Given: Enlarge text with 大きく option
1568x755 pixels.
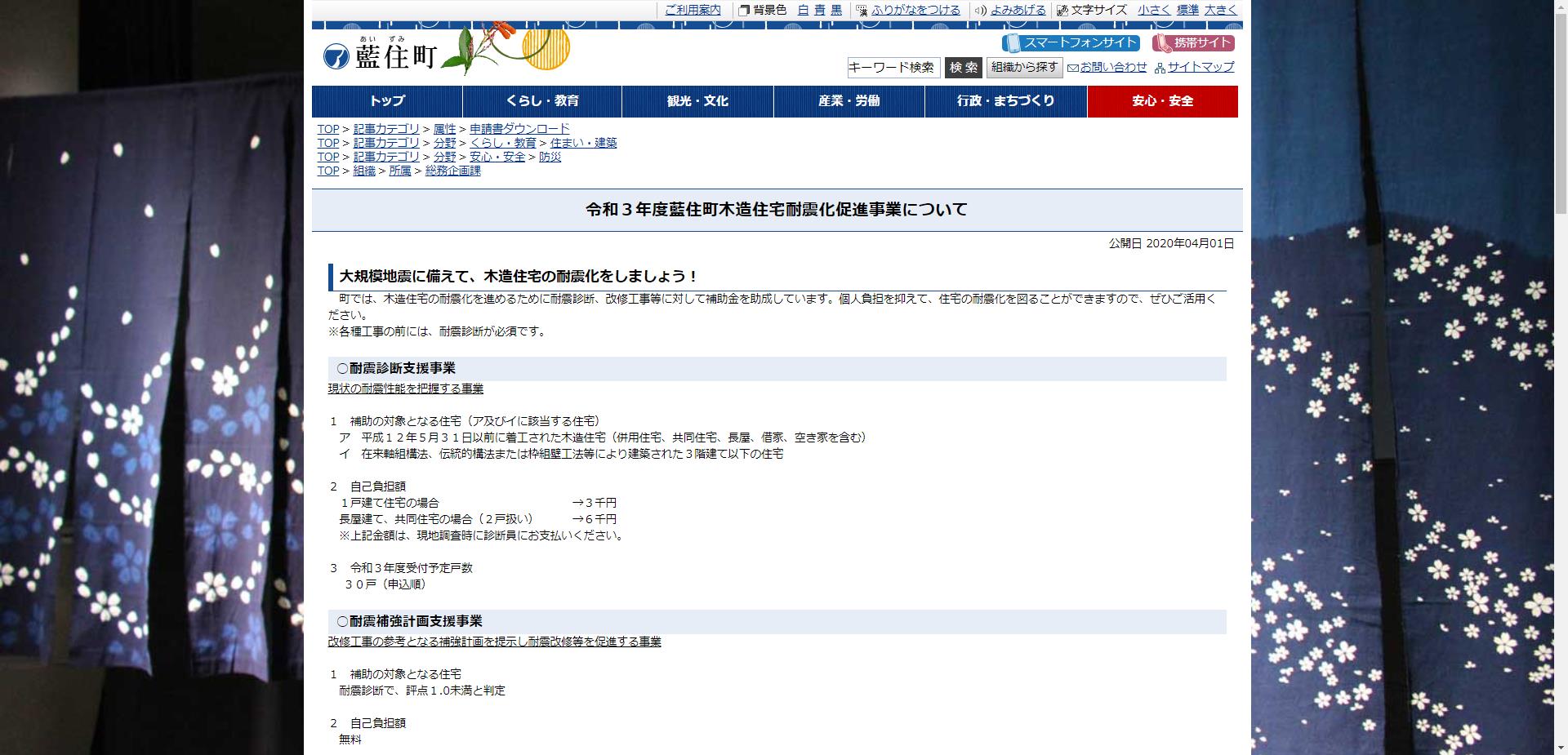Looking at the screenshot, I should 1221,10.
